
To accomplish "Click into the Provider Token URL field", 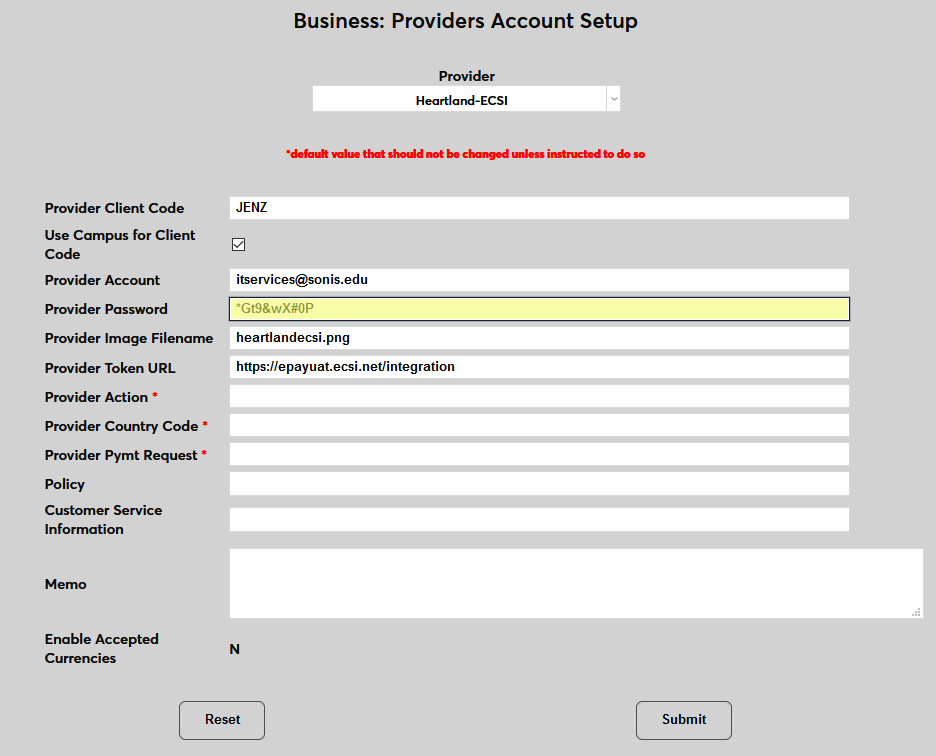I will pos(539,367).
